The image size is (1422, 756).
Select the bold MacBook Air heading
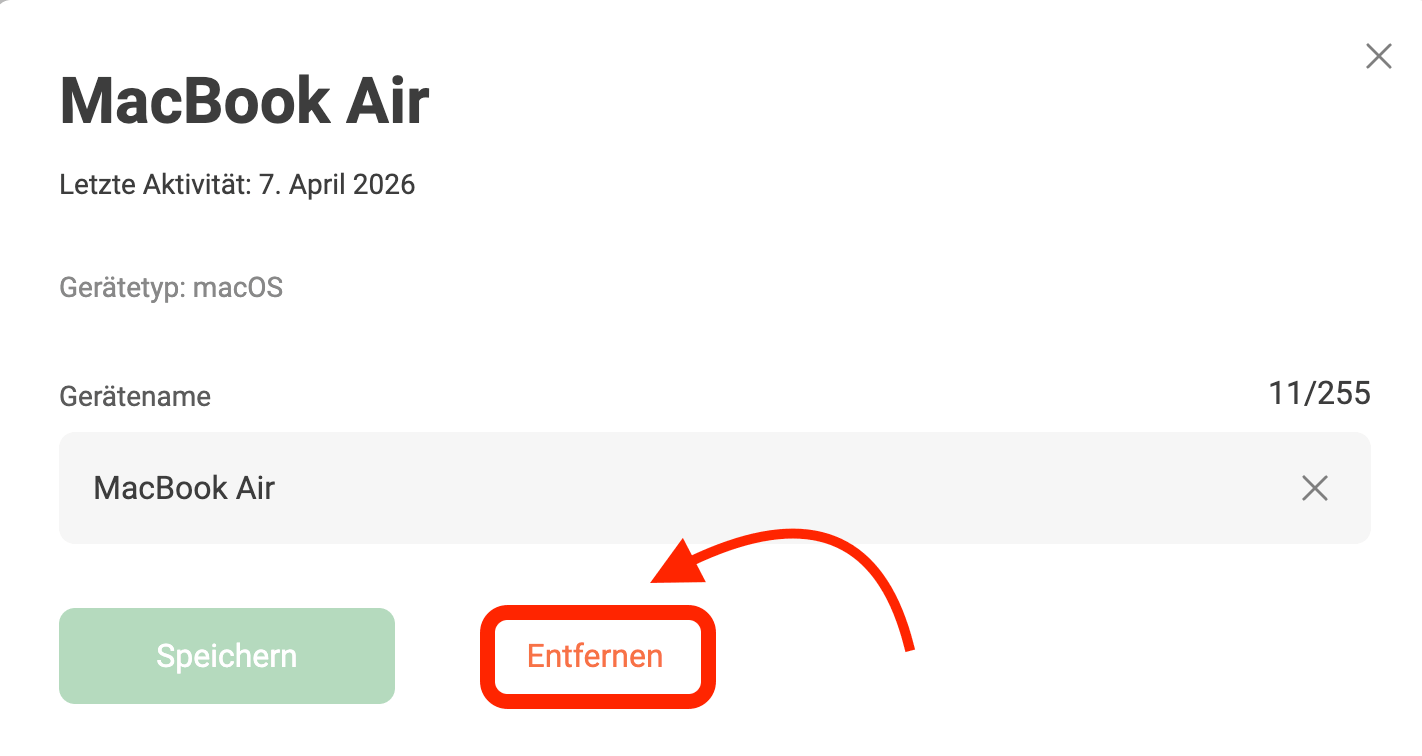coord(245,101)
